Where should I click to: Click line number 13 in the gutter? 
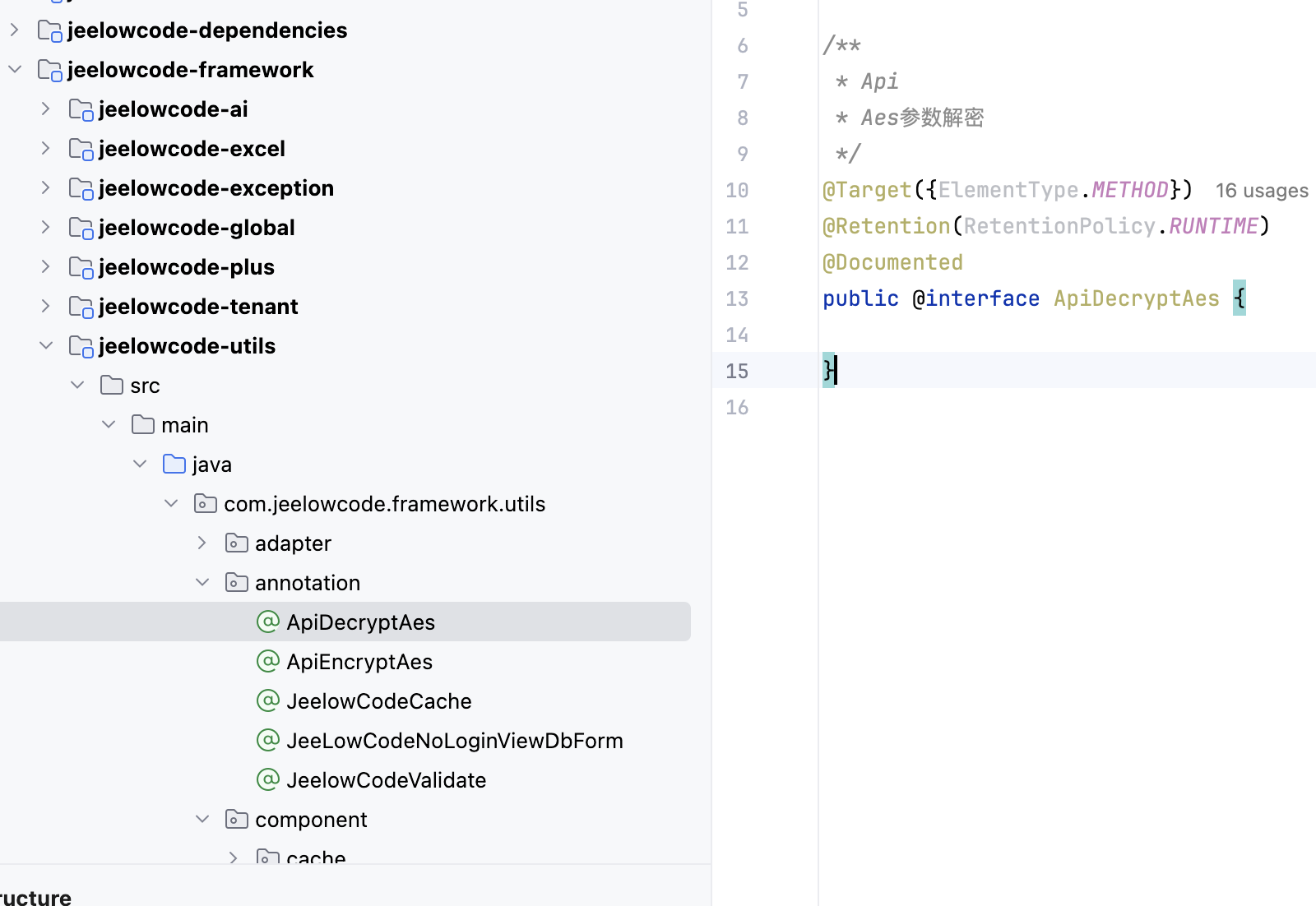click(x=737, y=299)
